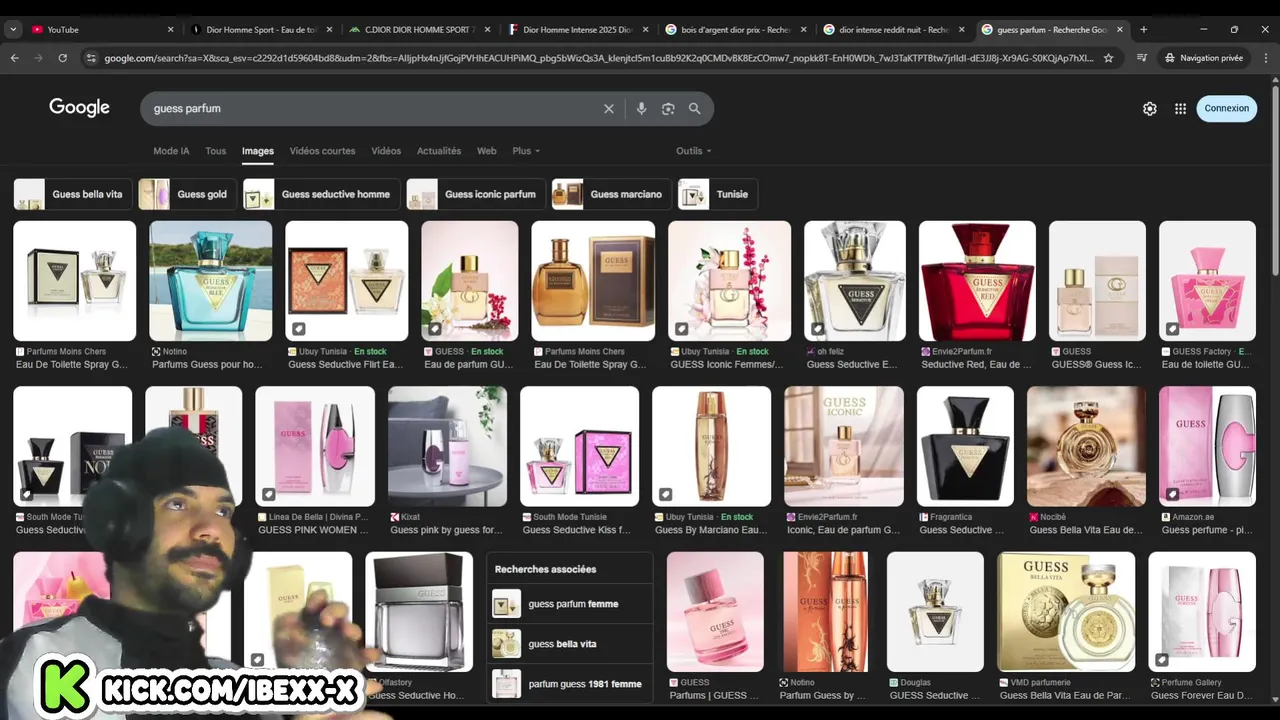This screenshot has height=720, width=1280.
Task: Click "Recherches associées" heading
Action: tap(545, 569)
